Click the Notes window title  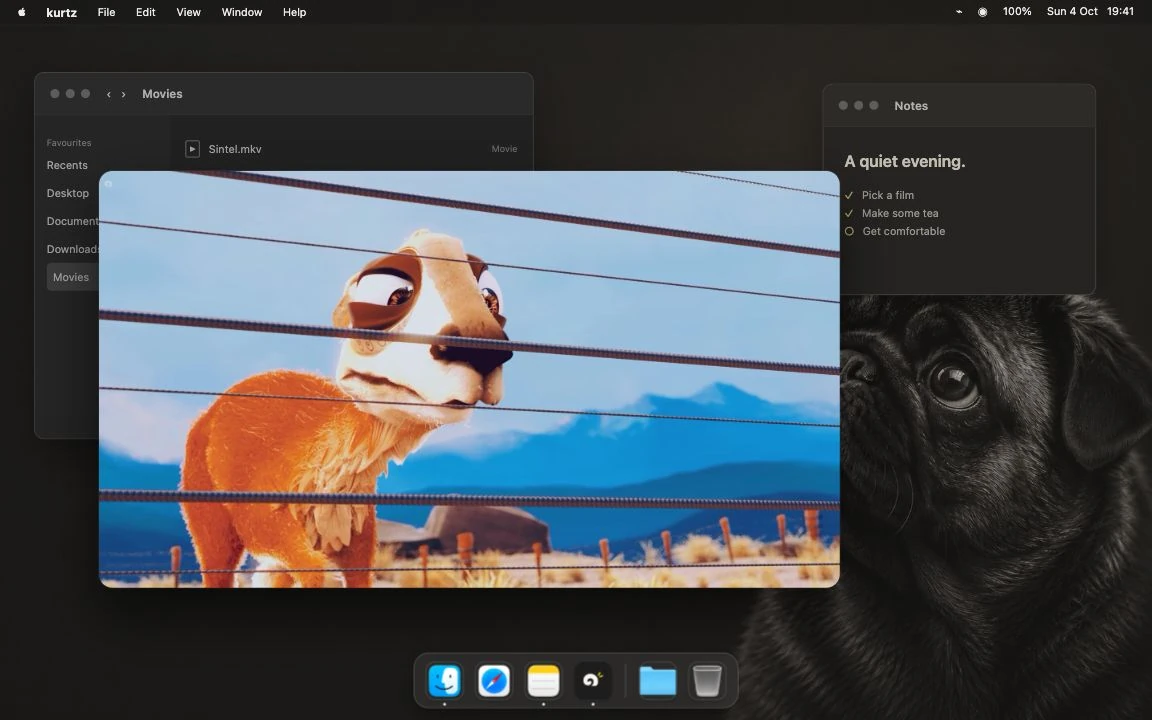pyautogui.click(x=911, y=106)
